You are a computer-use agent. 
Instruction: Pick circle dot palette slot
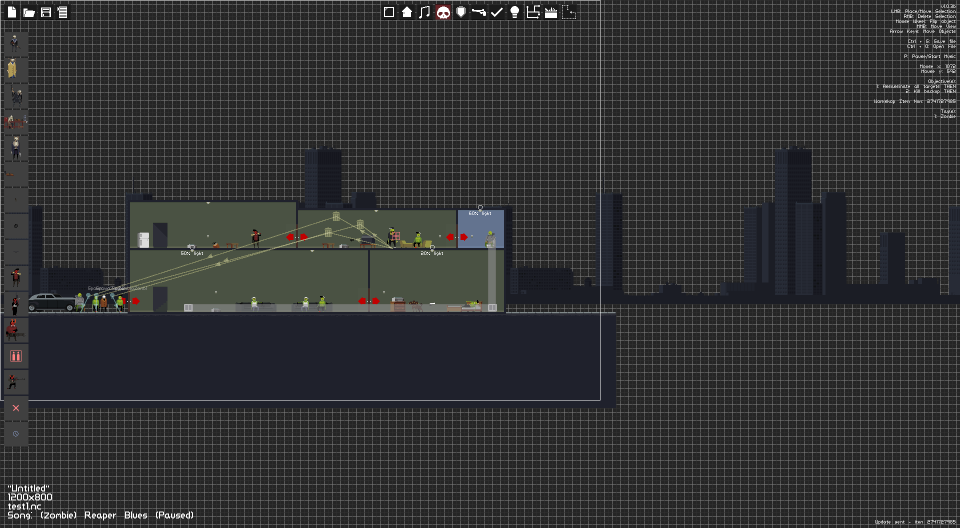16,226
